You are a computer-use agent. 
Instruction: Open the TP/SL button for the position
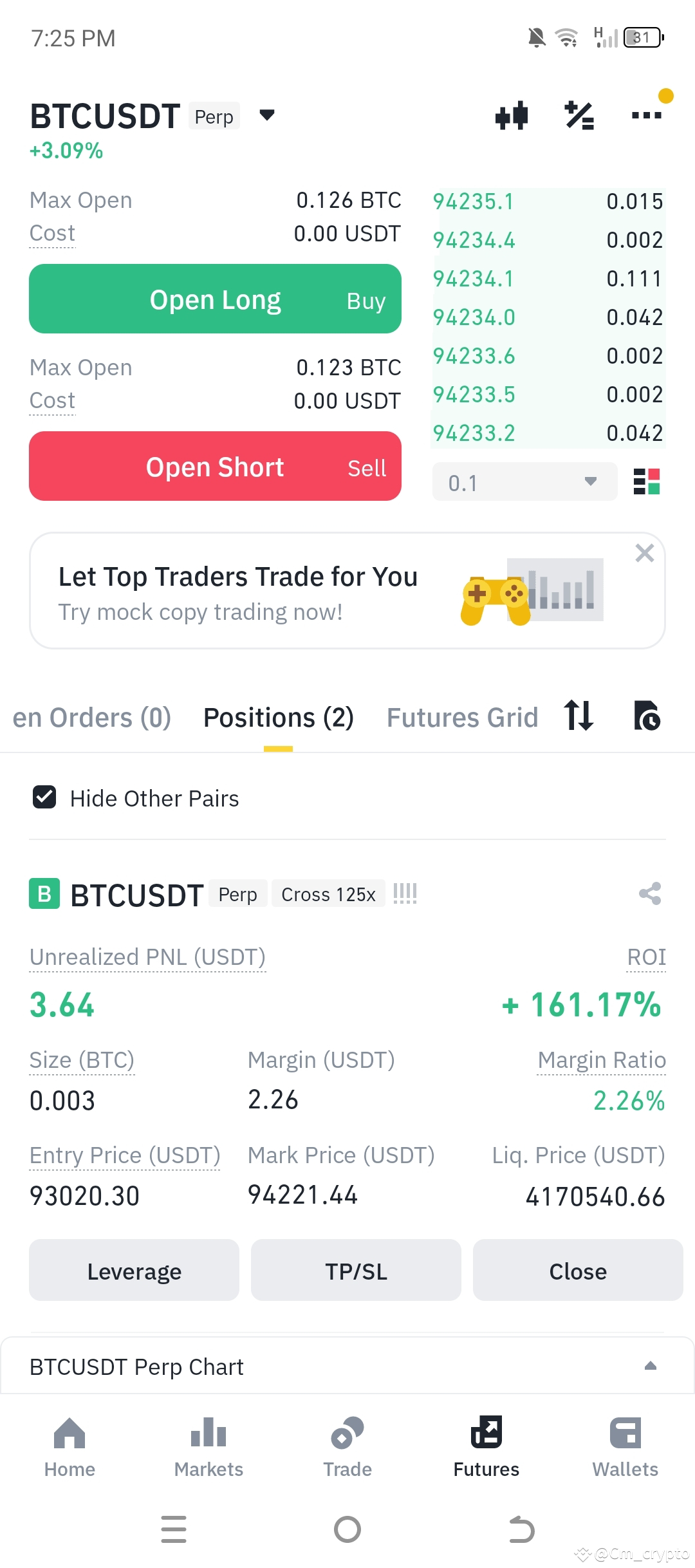(x=356, y=1271)
